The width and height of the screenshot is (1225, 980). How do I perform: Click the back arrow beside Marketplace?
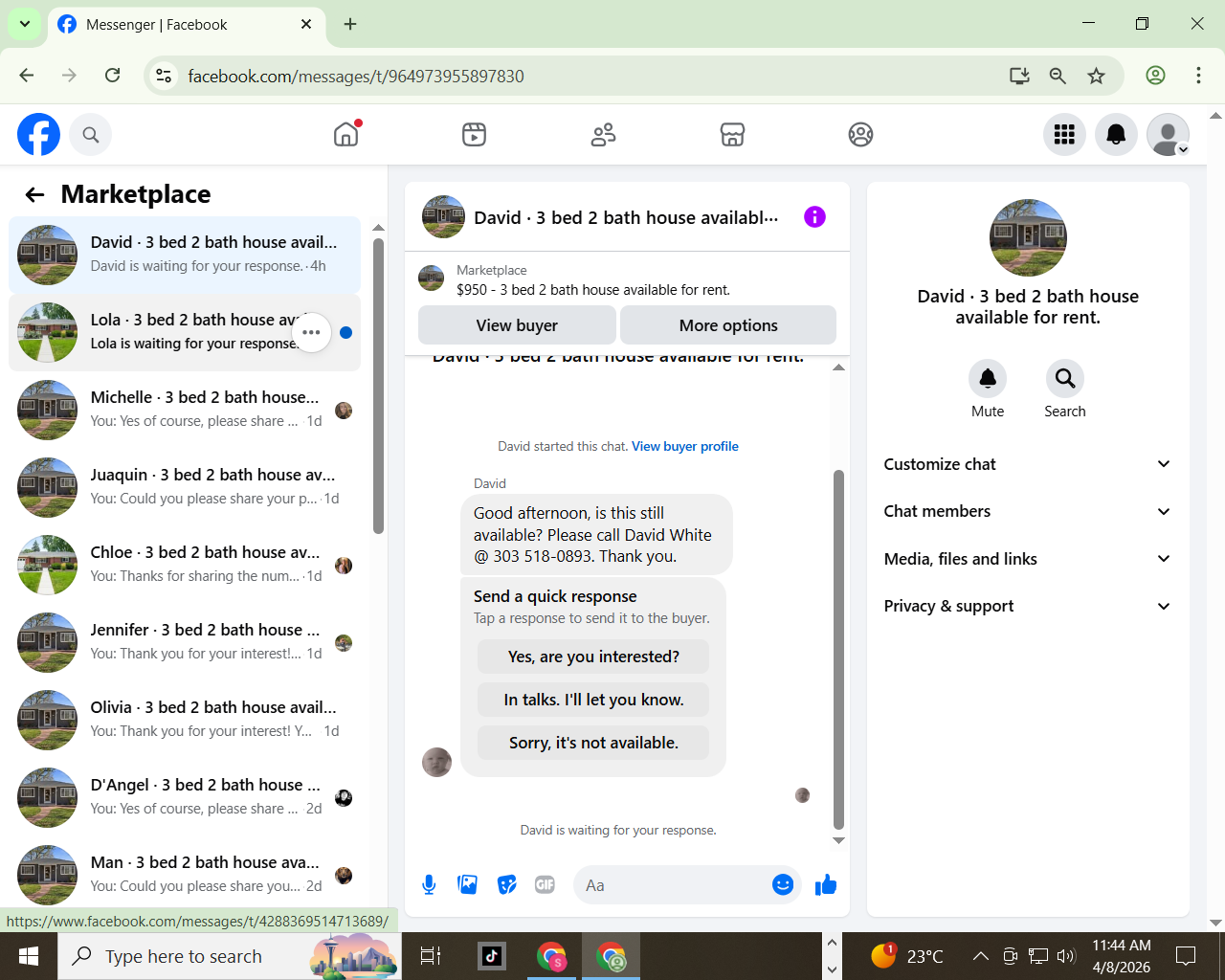pos(35,194)
